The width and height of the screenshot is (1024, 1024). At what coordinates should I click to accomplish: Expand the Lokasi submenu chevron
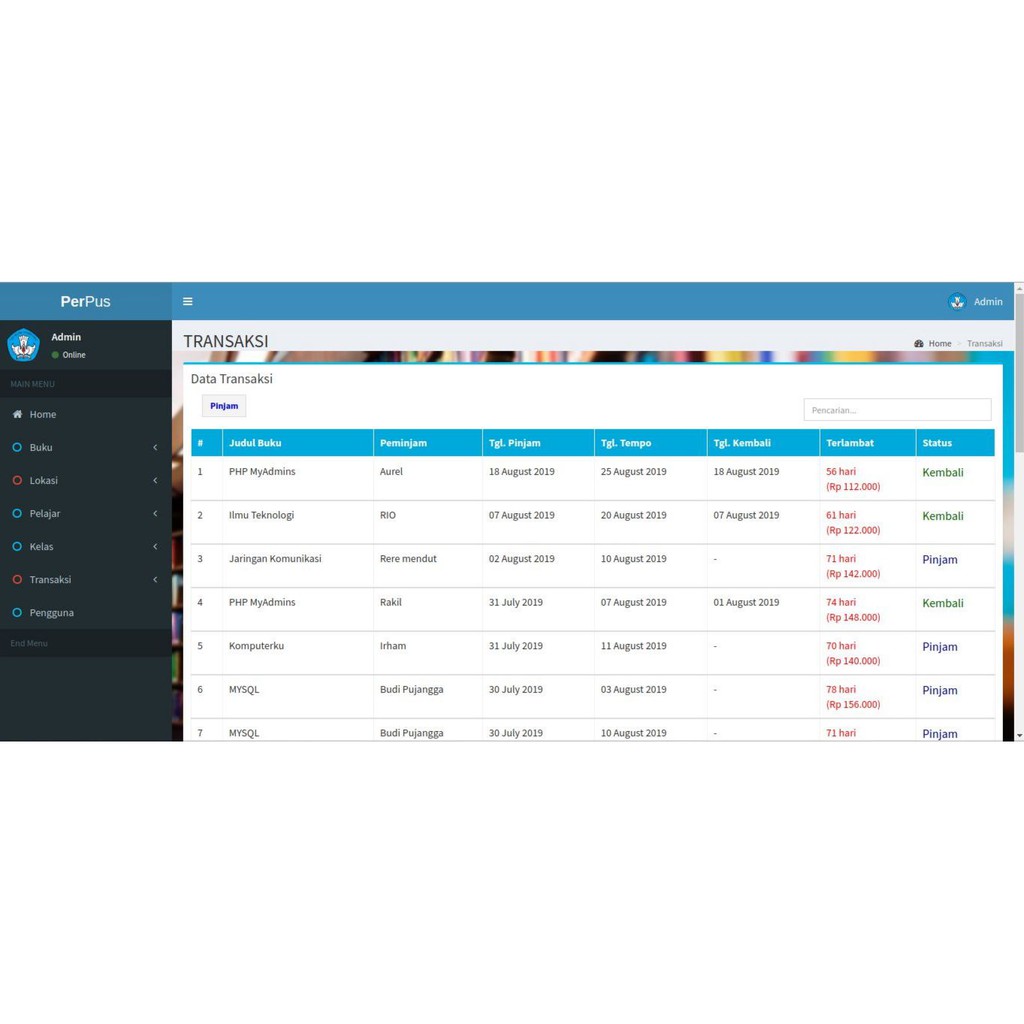tap(155, 480)
